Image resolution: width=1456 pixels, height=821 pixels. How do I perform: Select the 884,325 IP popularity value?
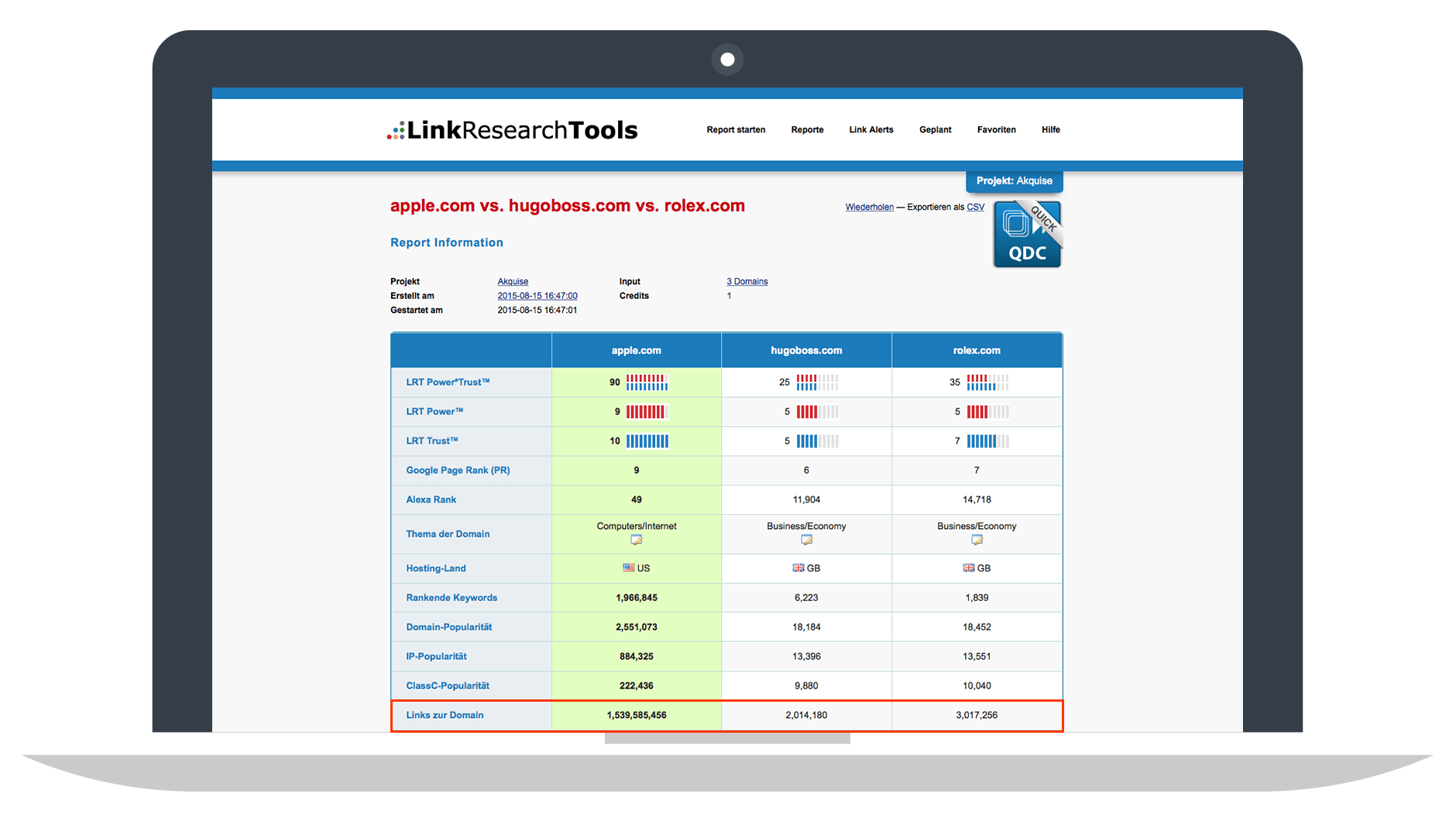tap(637, 657)
